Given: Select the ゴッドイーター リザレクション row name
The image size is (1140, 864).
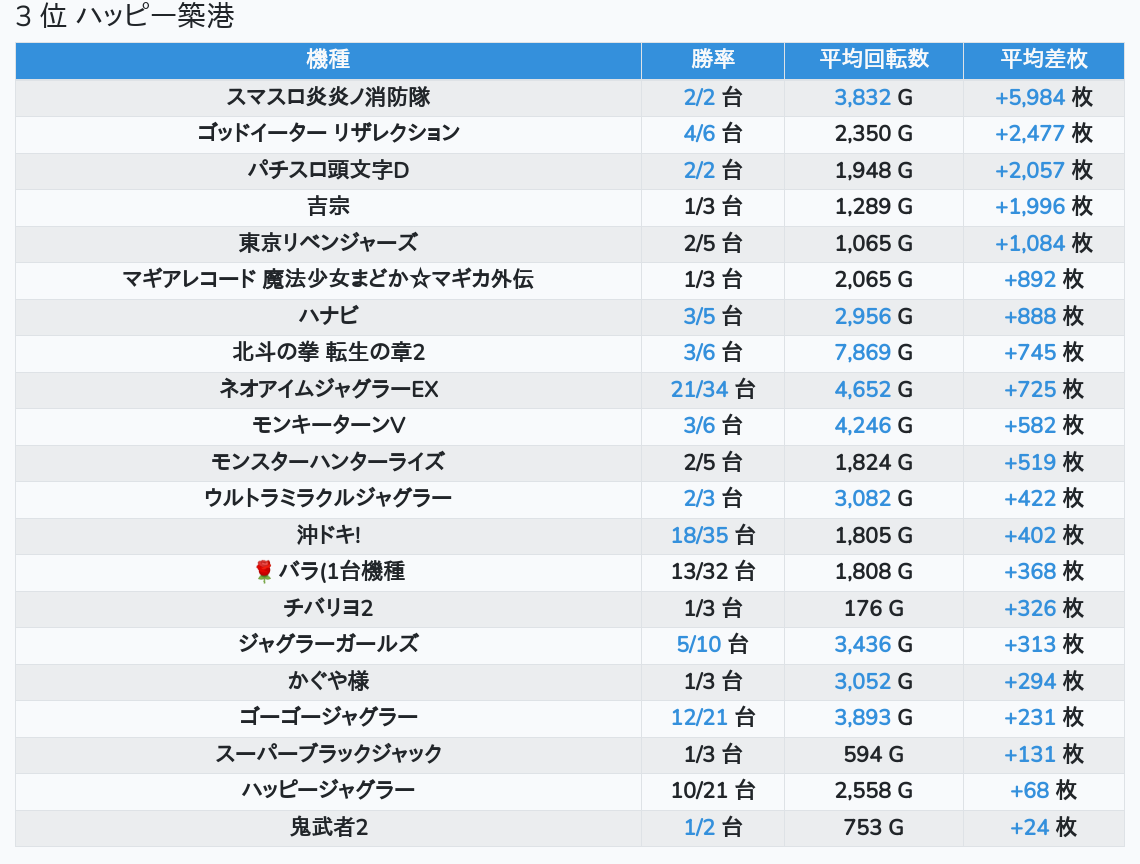Looking at the screenshot, I should tap(328, 133).
